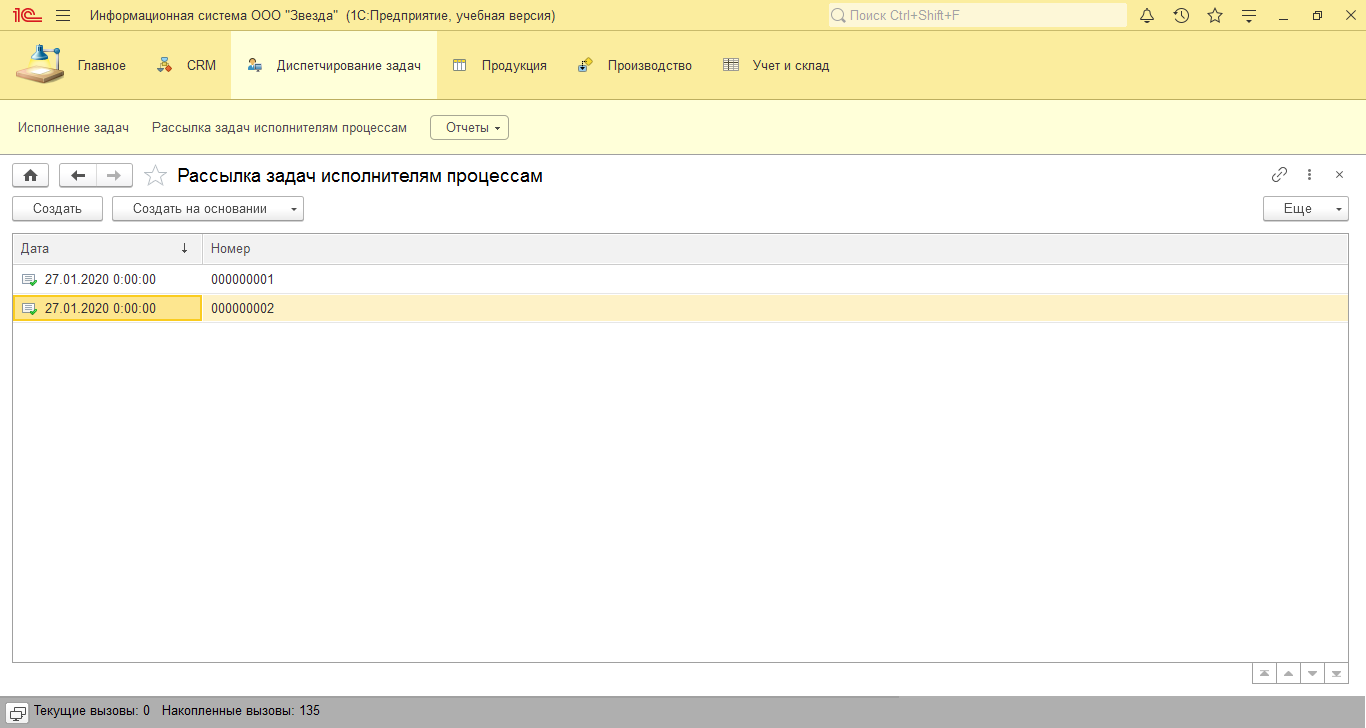Sort by the Дата column header

point(100,249)
